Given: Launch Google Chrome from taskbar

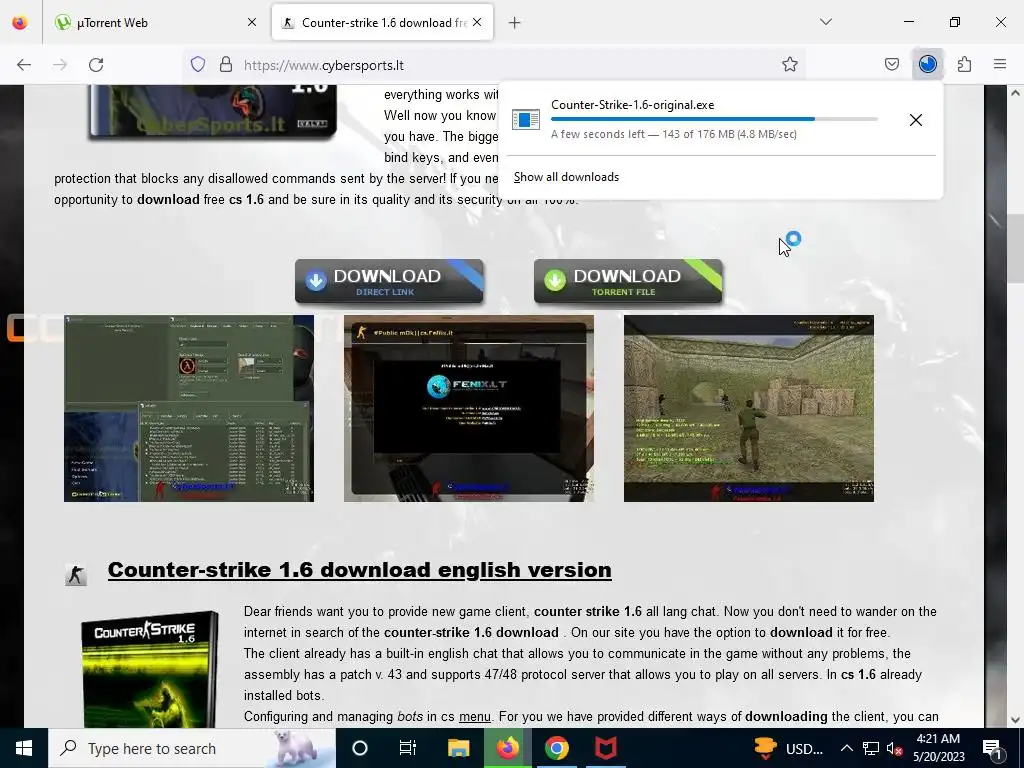Looking at the screenshot, I should pyautogui.click(x=556, y=748).
